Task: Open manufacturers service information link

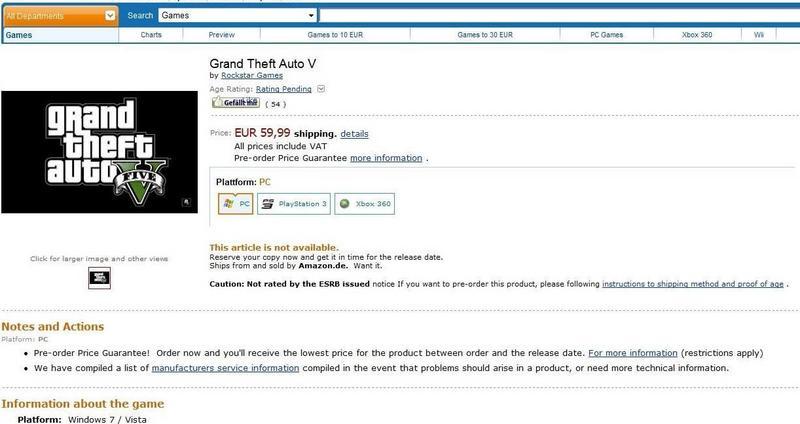Action: coord(226,368)
